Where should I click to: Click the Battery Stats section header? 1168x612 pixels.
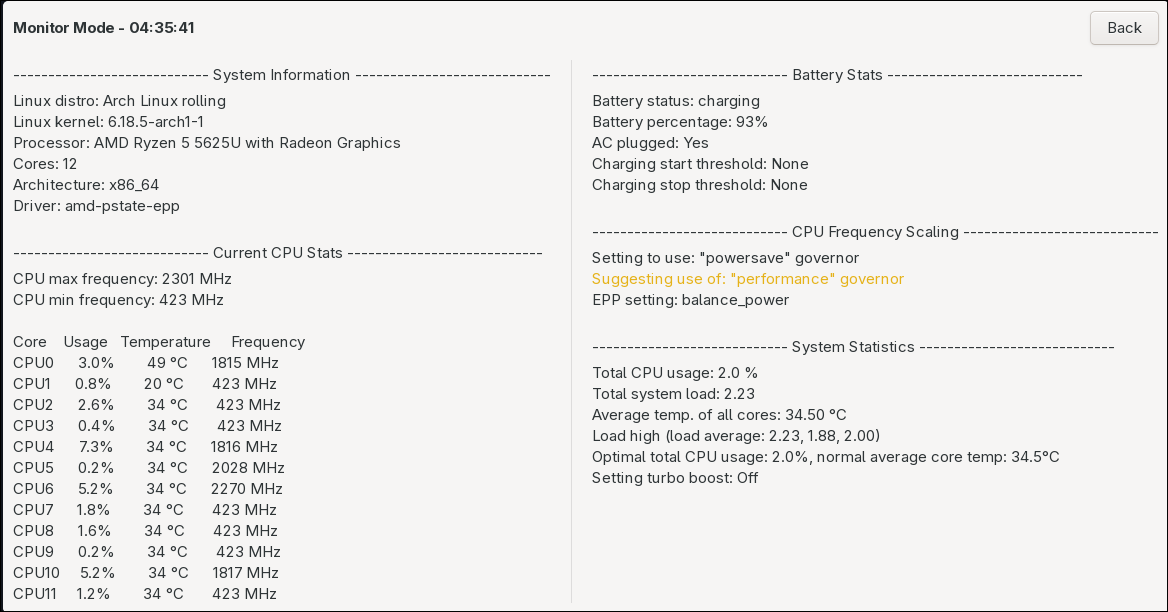[x=837, y=75]
